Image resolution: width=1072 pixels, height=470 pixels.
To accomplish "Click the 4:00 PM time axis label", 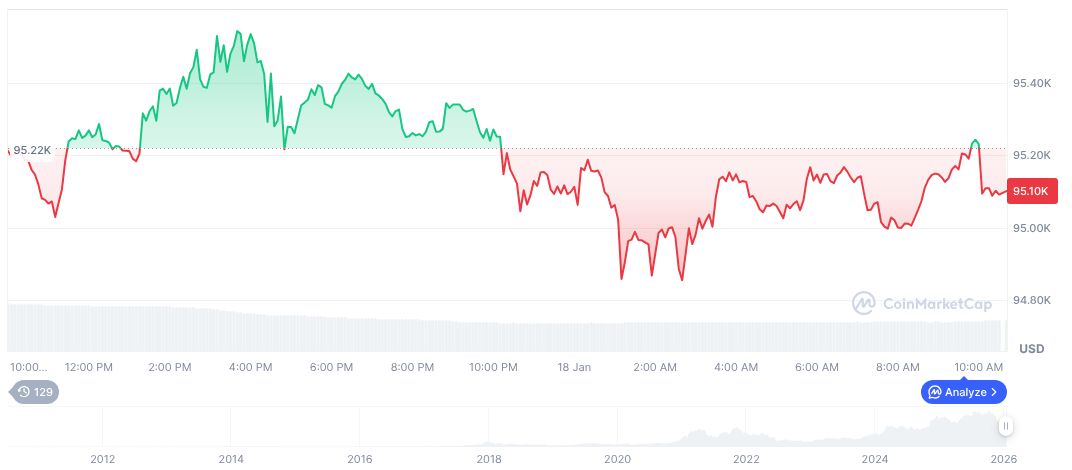I will (x=250, y=367).
